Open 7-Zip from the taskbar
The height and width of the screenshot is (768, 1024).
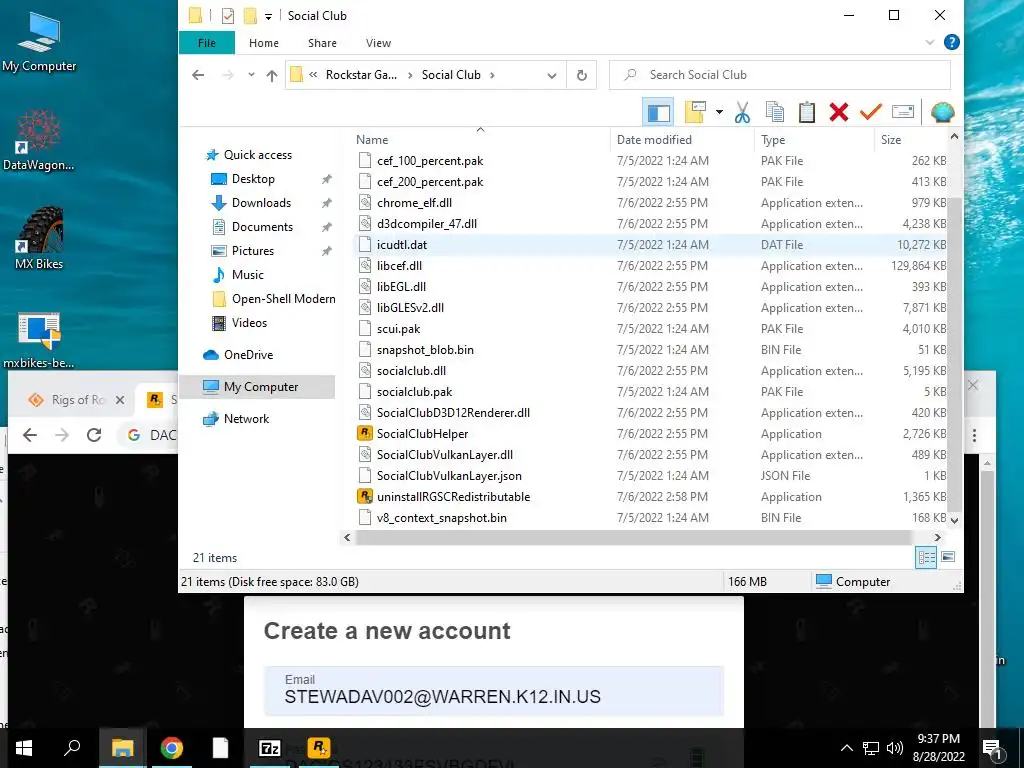[269, 748]
